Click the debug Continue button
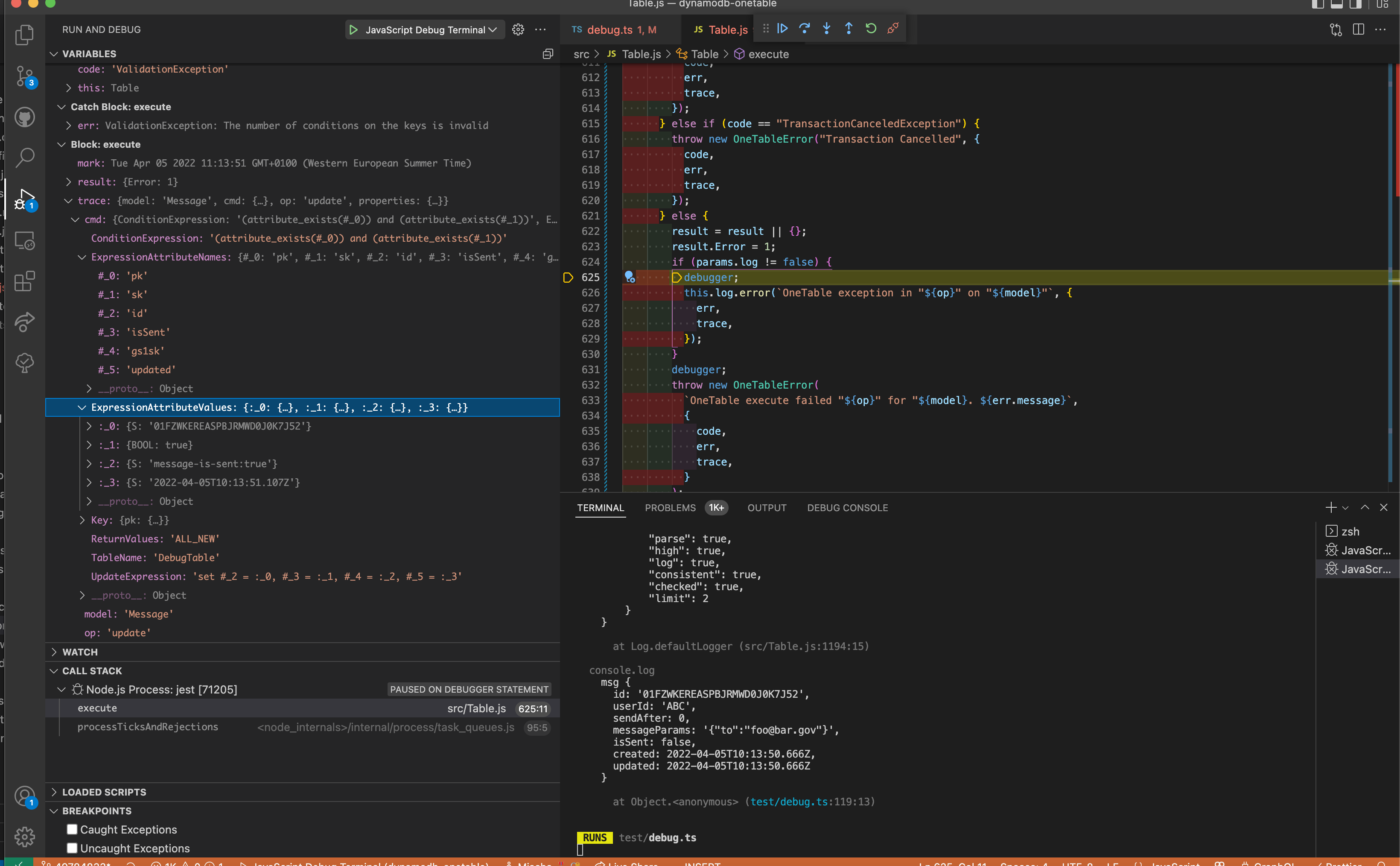 tap(782, 29)
